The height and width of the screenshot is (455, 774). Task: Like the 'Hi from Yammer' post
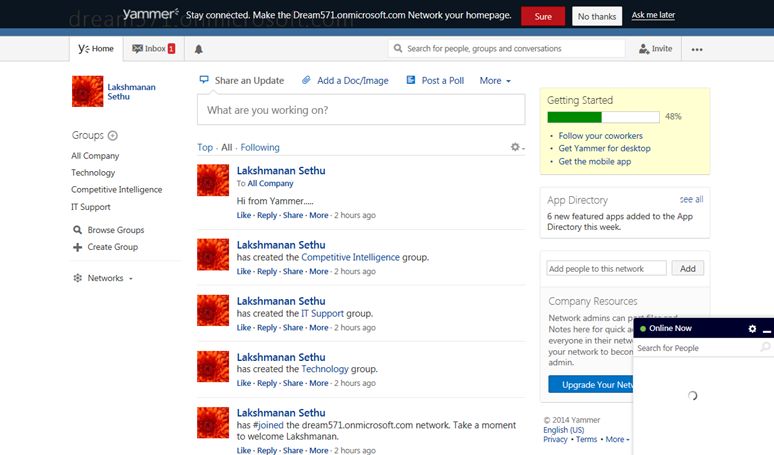pyautogui.click(x=244, y=215)
